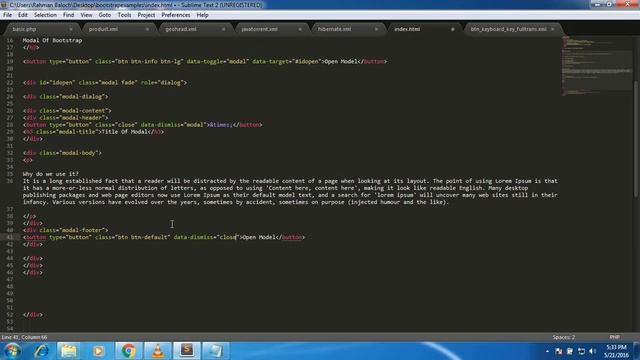Click the 'modal-footer' div on line 40
The image size is (640, 360).
click(65, 230)
